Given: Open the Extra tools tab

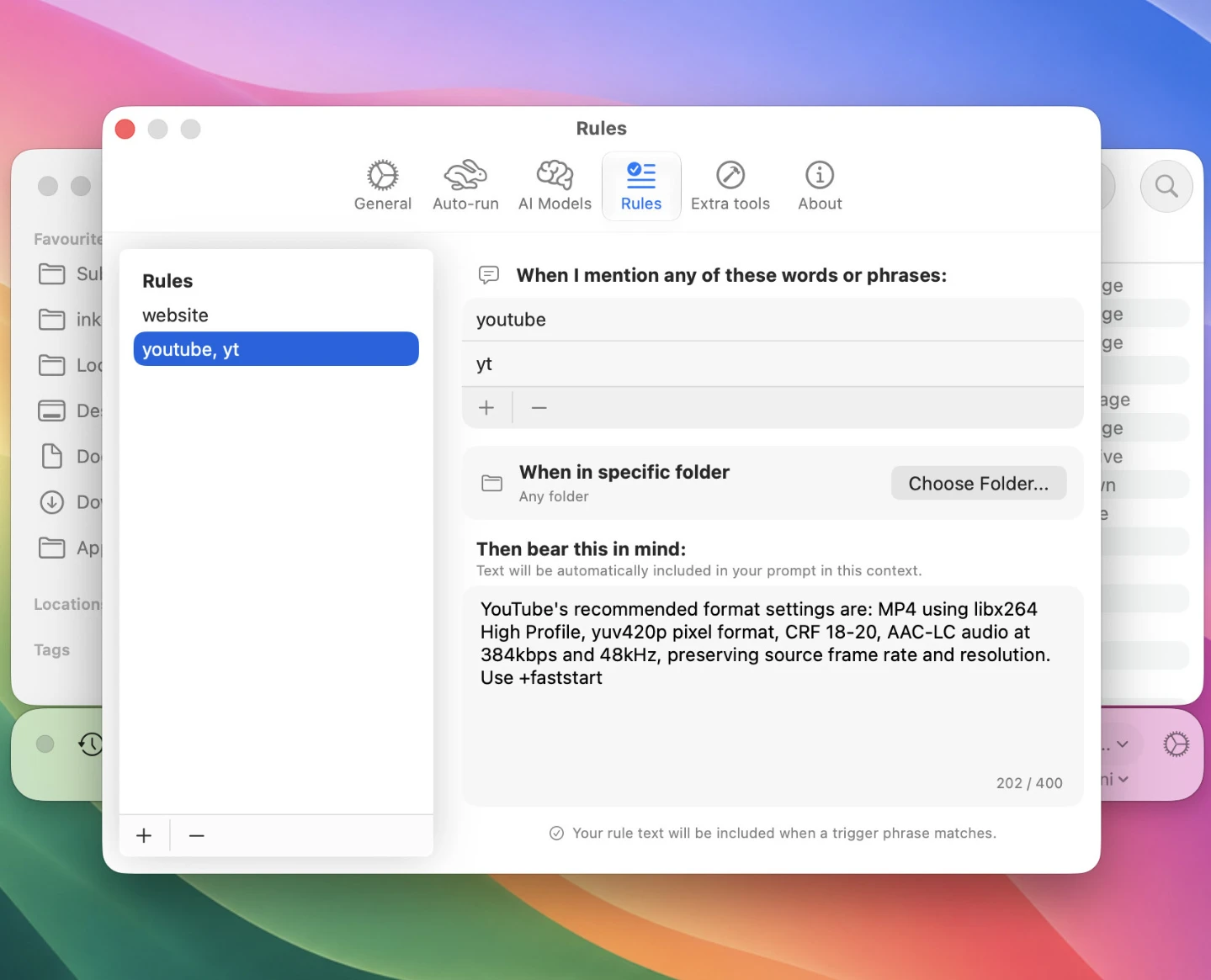Looking at the screenshot, I should point(730,186).
